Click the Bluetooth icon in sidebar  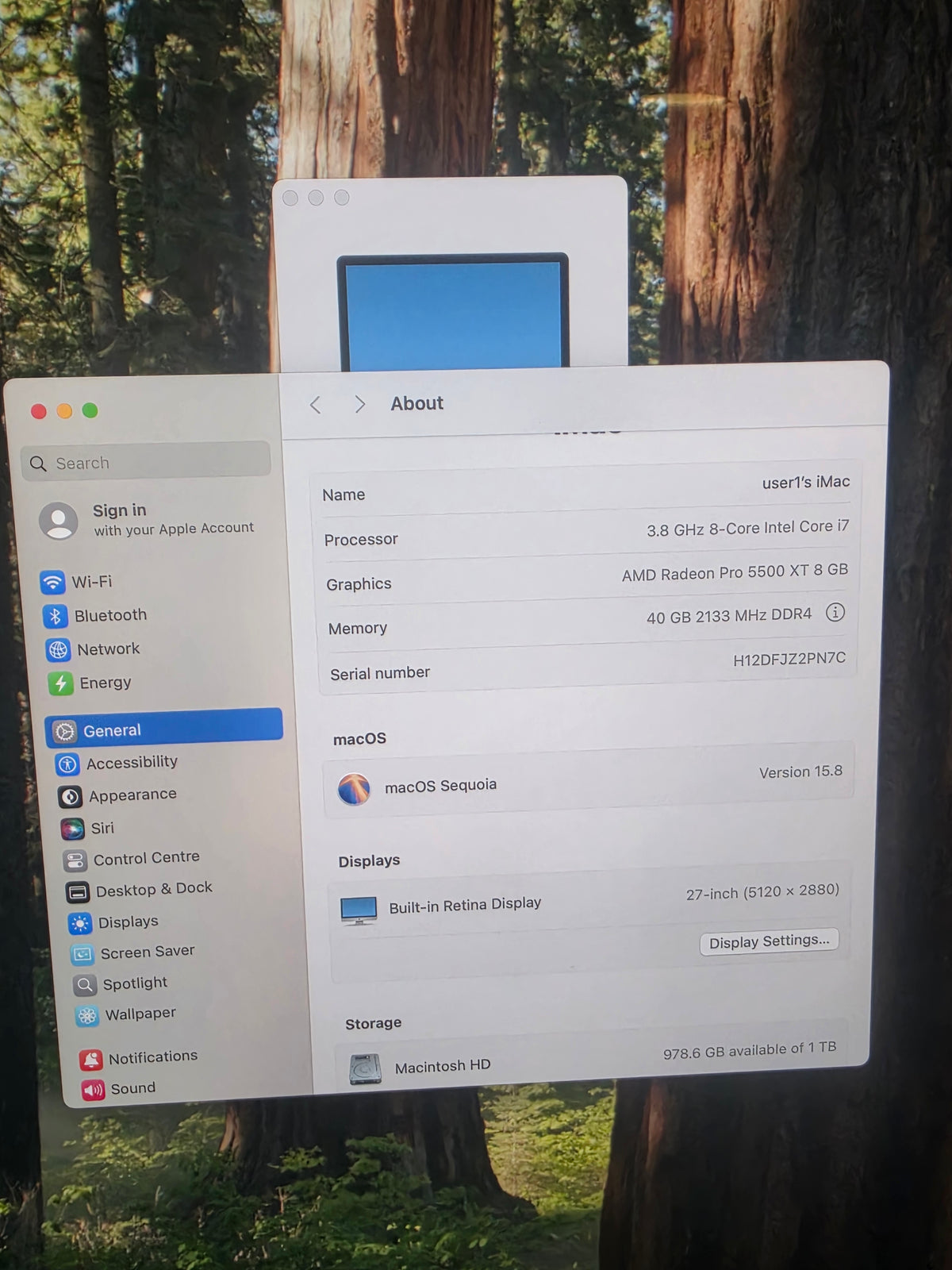tap(55, 616)
